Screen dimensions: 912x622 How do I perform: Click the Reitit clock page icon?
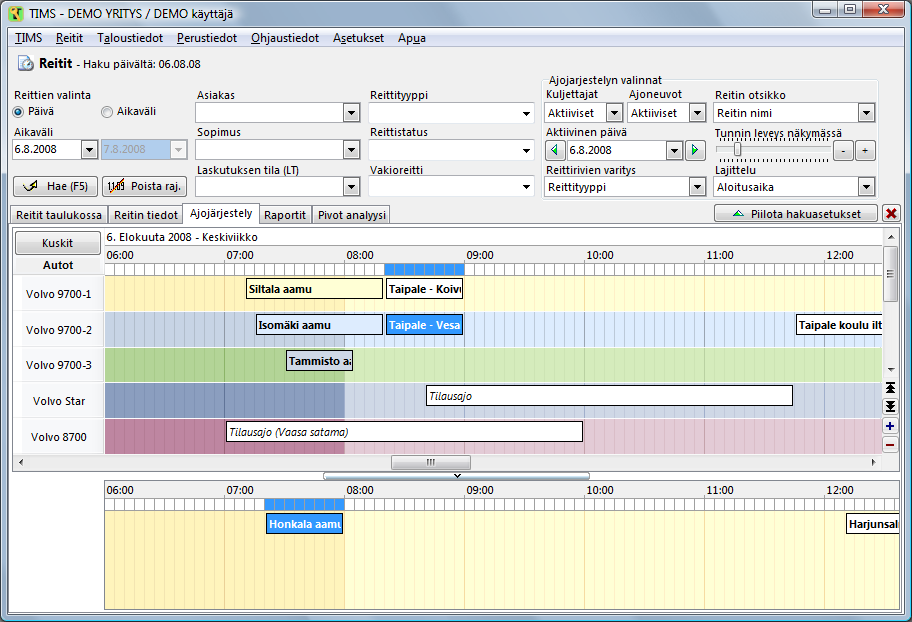click(x=25, y=63)
